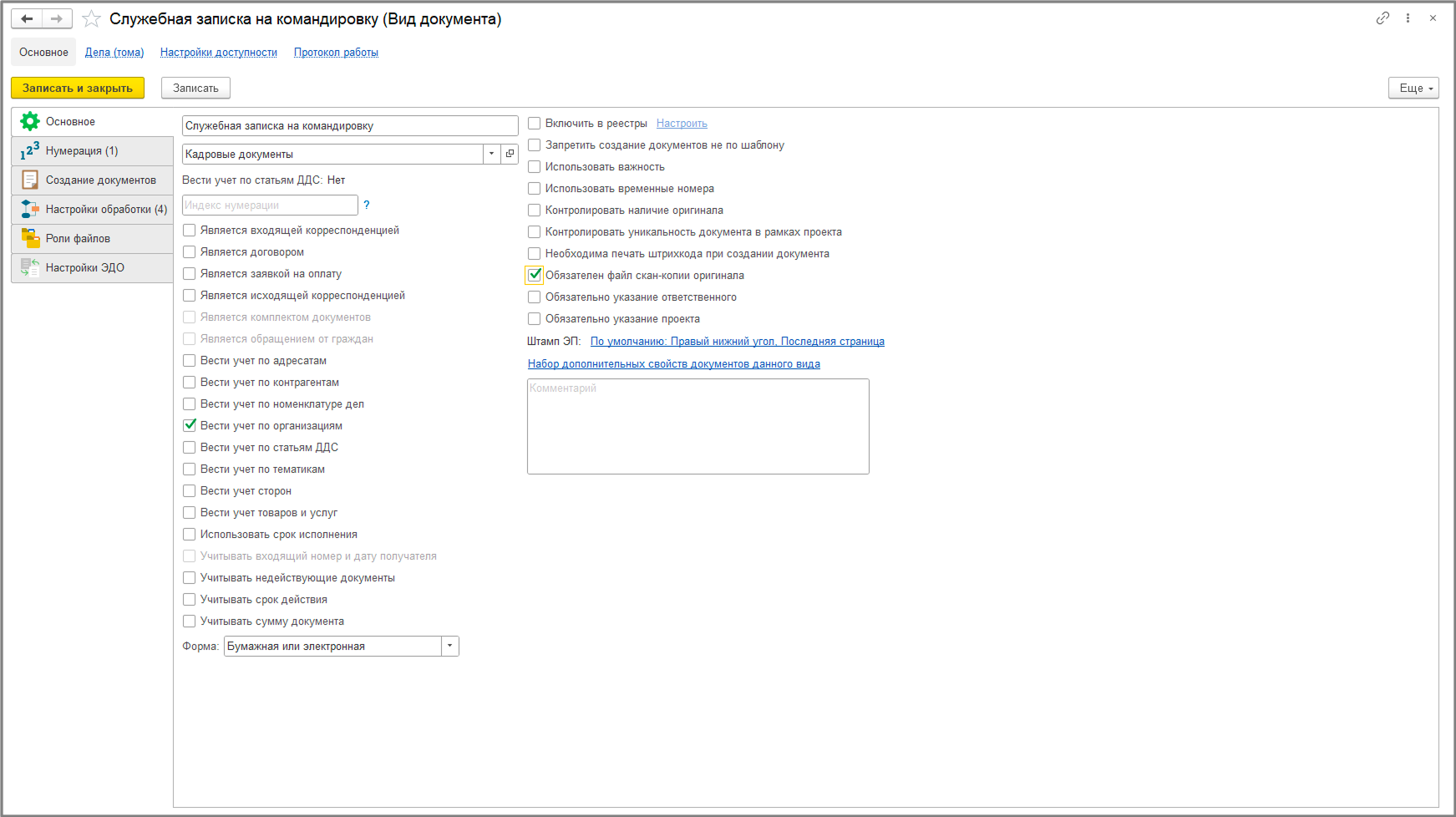
Task: Disable Вести учет по организациям checkbox
Action: pos(190,425)
